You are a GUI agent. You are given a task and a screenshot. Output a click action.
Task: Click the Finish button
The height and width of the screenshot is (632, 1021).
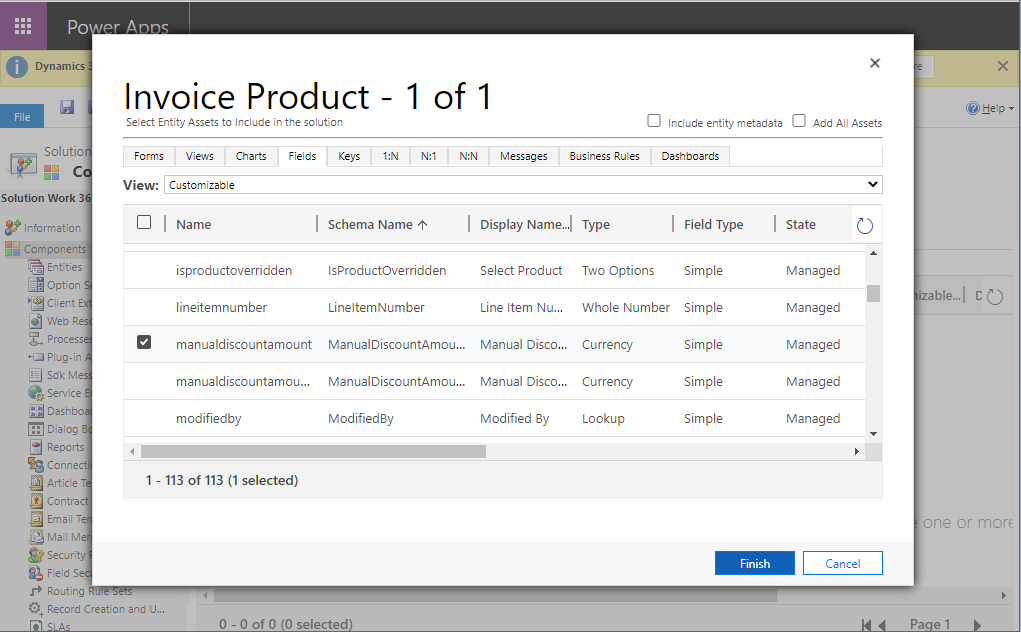tap(755, 564)
